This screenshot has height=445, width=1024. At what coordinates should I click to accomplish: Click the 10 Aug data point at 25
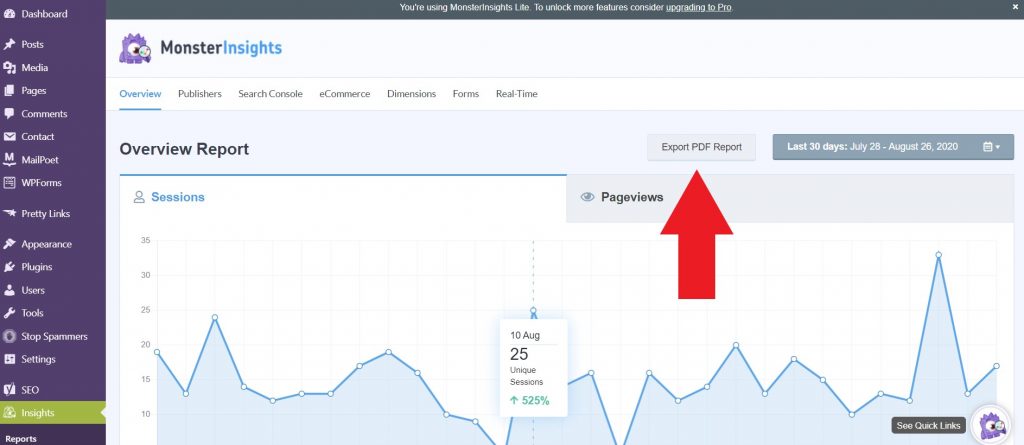pyautogui.click(x=533, y=310)
